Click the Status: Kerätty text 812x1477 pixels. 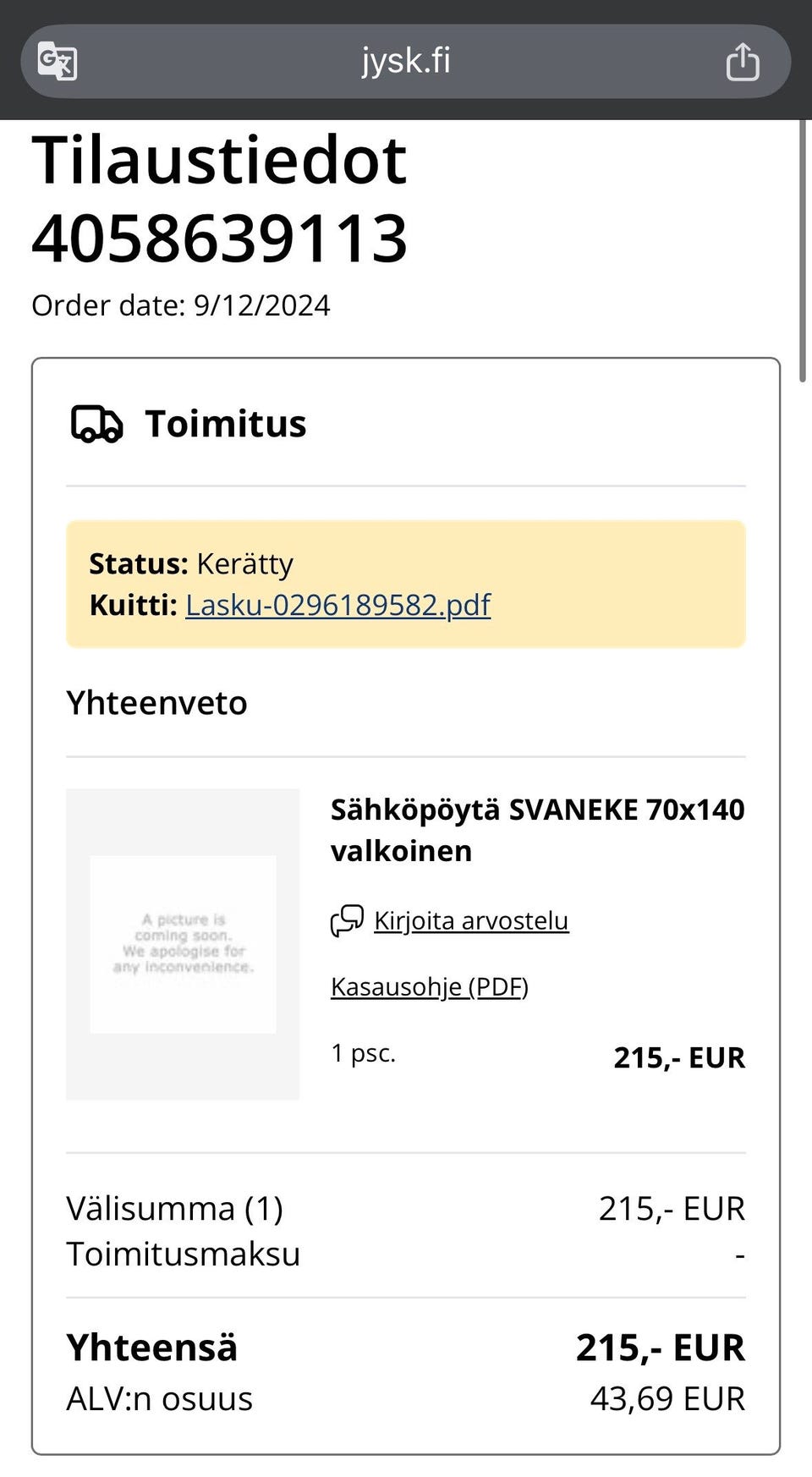tap(191, 563)
